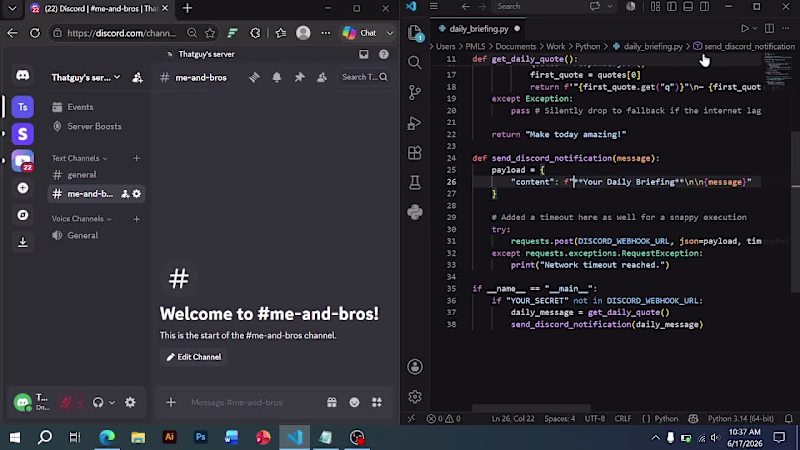This screenshot has height=450, width=800.
Task: Open notification settings bell in channel header
Action: click(277, 77)
